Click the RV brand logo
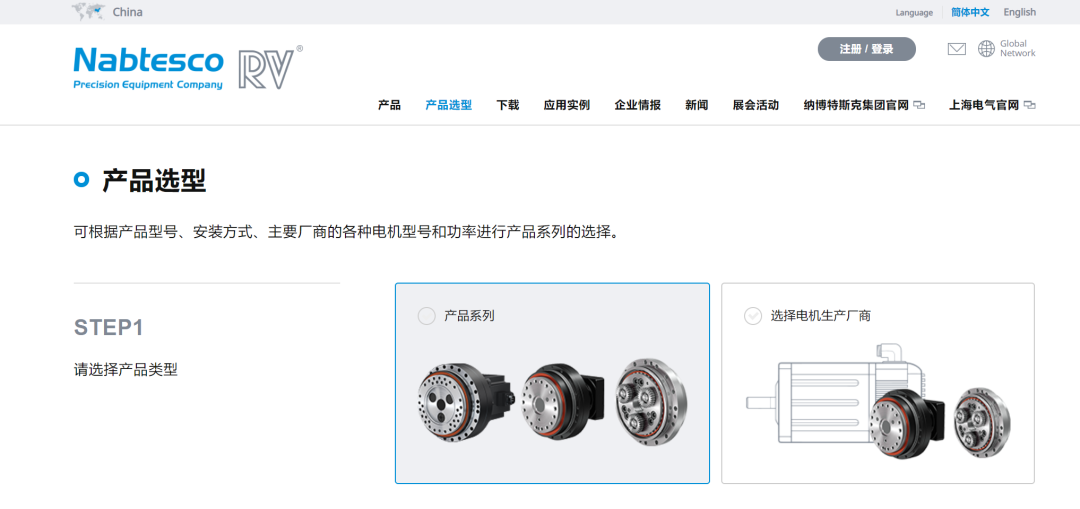The height and width of the screenshot is (509, 1080). [270, 67]
